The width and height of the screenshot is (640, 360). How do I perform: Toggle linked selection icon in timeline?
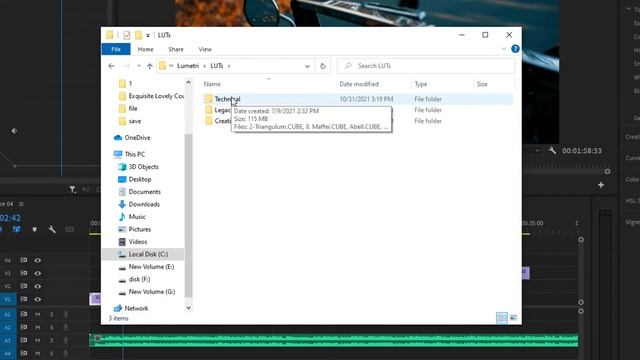coord(16,229)
